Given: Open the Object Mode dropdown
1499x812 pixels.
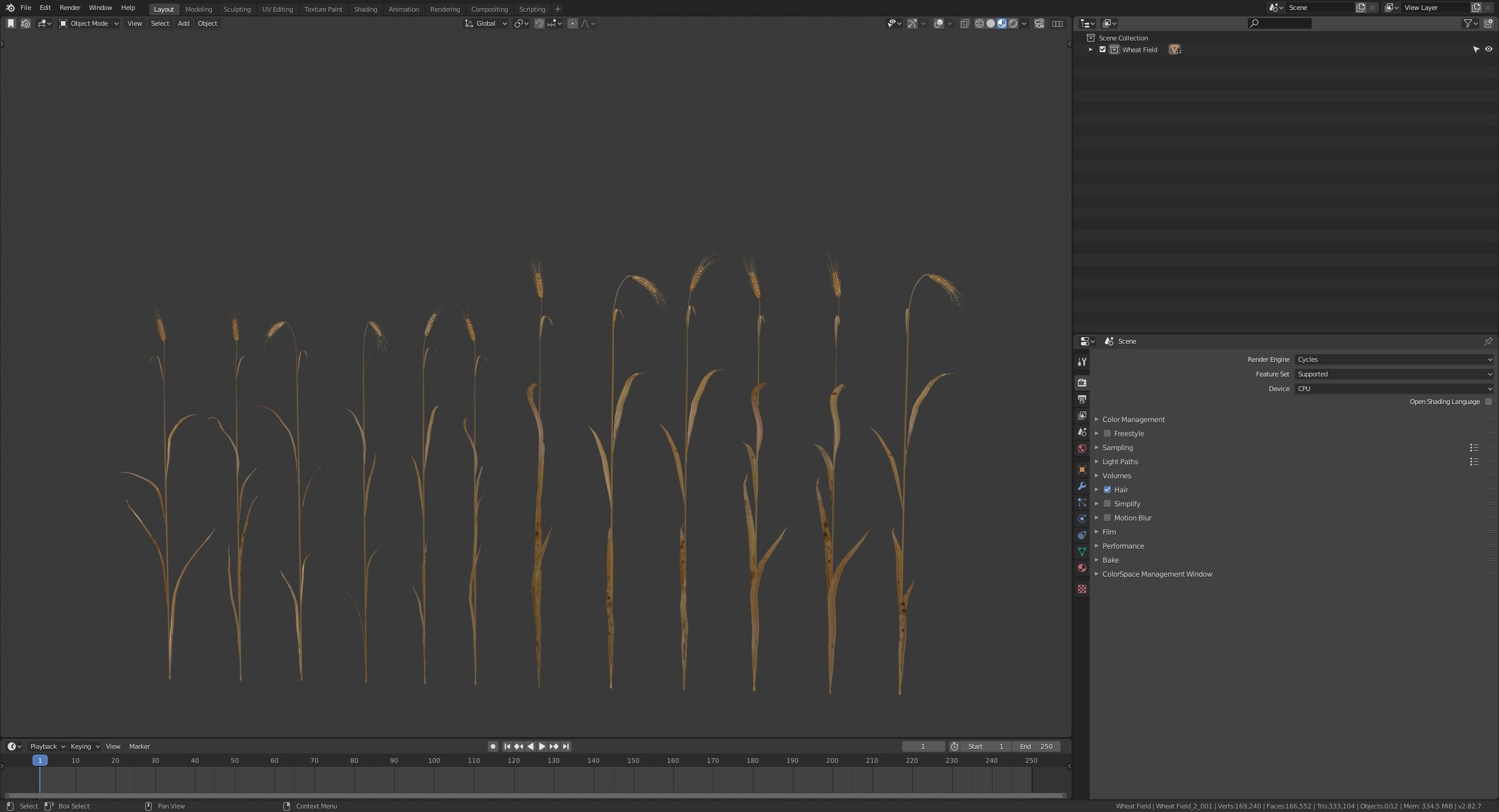Looking at the screenshot, I should (x=89, y=23).
